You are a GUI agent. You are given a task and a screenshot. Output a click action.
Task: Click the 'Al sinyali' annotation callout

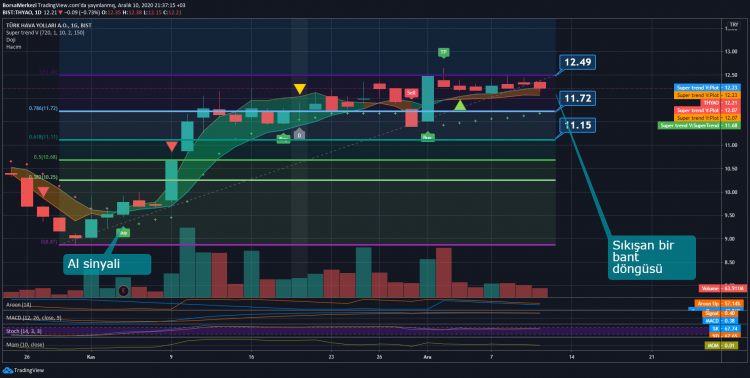point(107,264)
